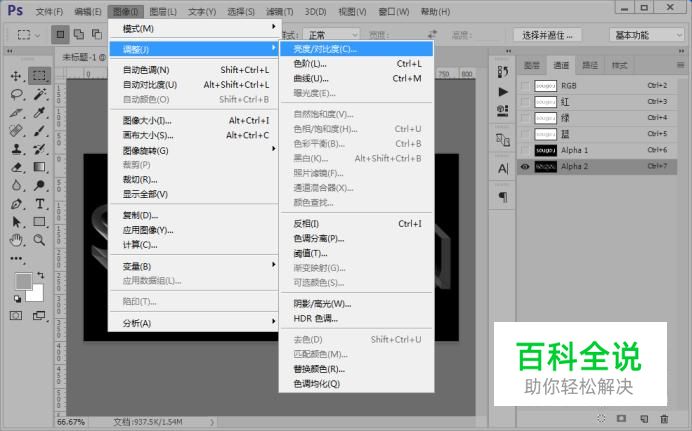
Task: Toggle visibility of red (红) channel
Action: pos(525,102)
